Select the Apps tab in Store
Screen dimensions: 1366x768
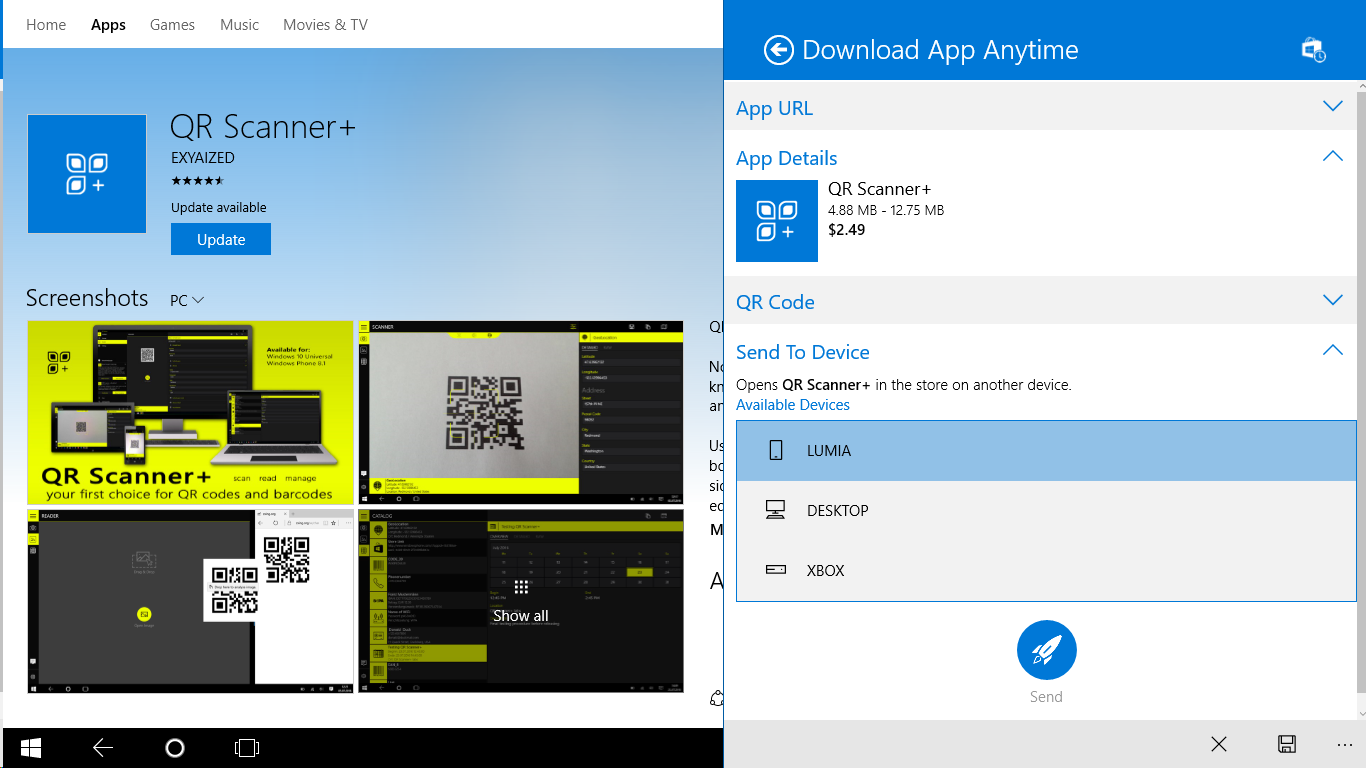click(108, 24)
